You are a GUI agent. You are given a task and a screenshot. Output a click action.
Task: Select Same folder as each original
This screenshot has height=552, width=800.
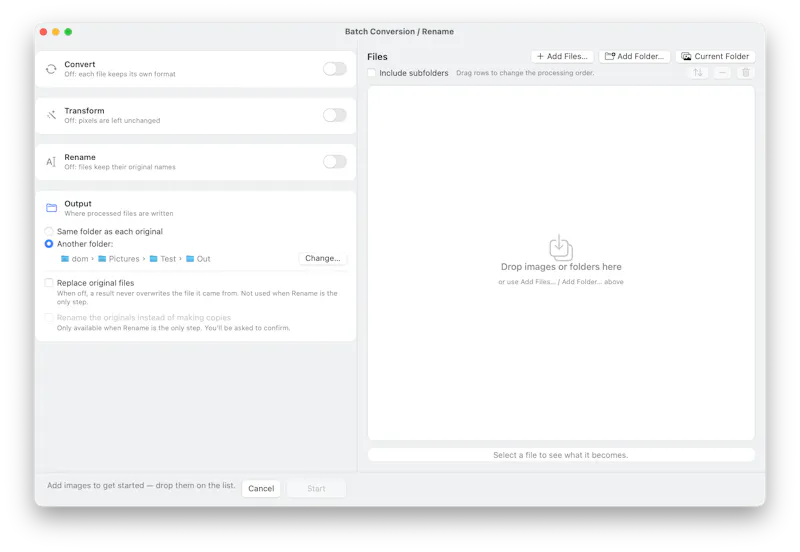coord(49,231)
